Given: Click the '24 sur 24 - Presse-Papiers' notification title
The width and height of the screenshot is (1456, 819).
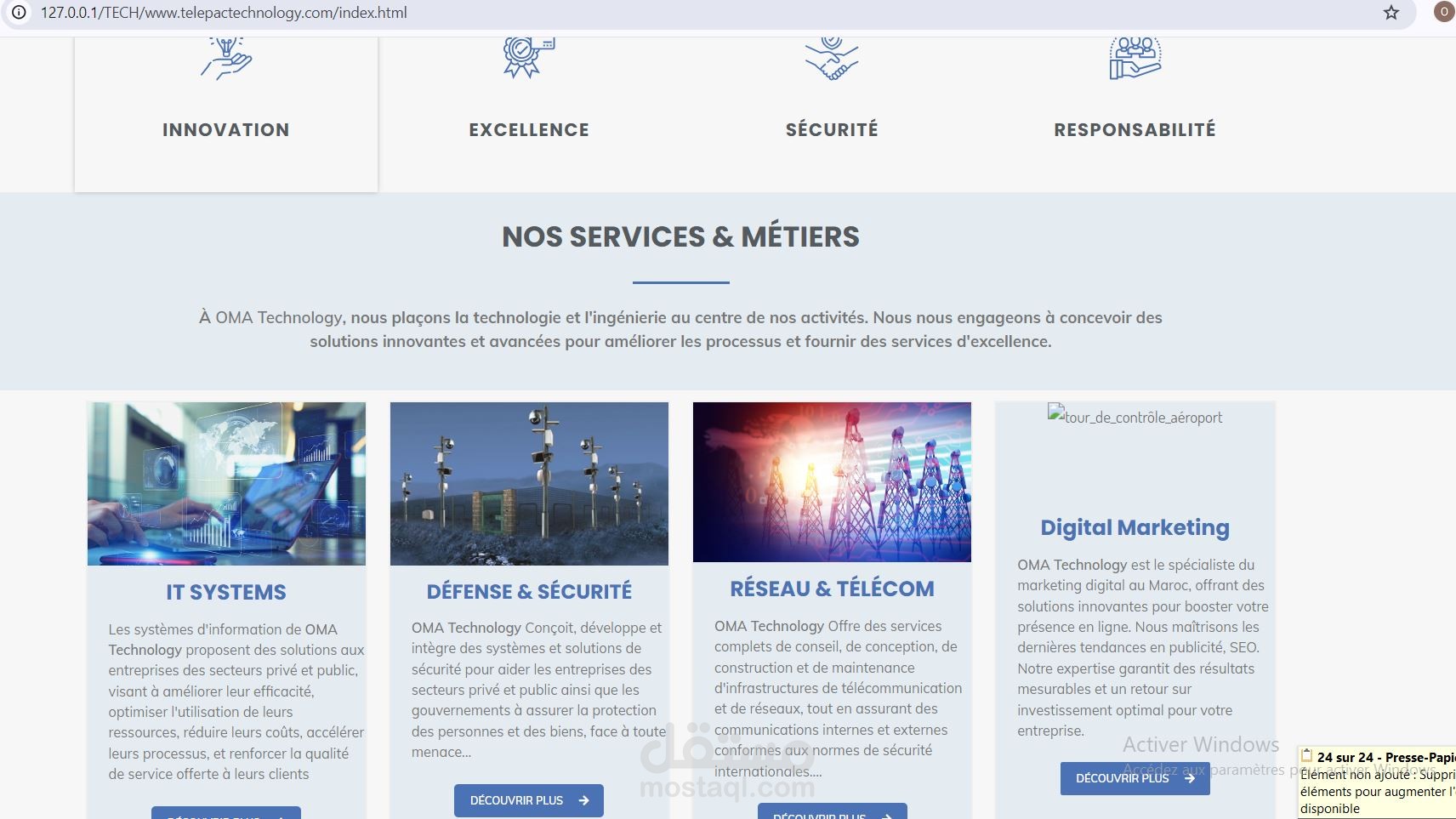Looking at the screenshot, I should [x=1386, y=757].
